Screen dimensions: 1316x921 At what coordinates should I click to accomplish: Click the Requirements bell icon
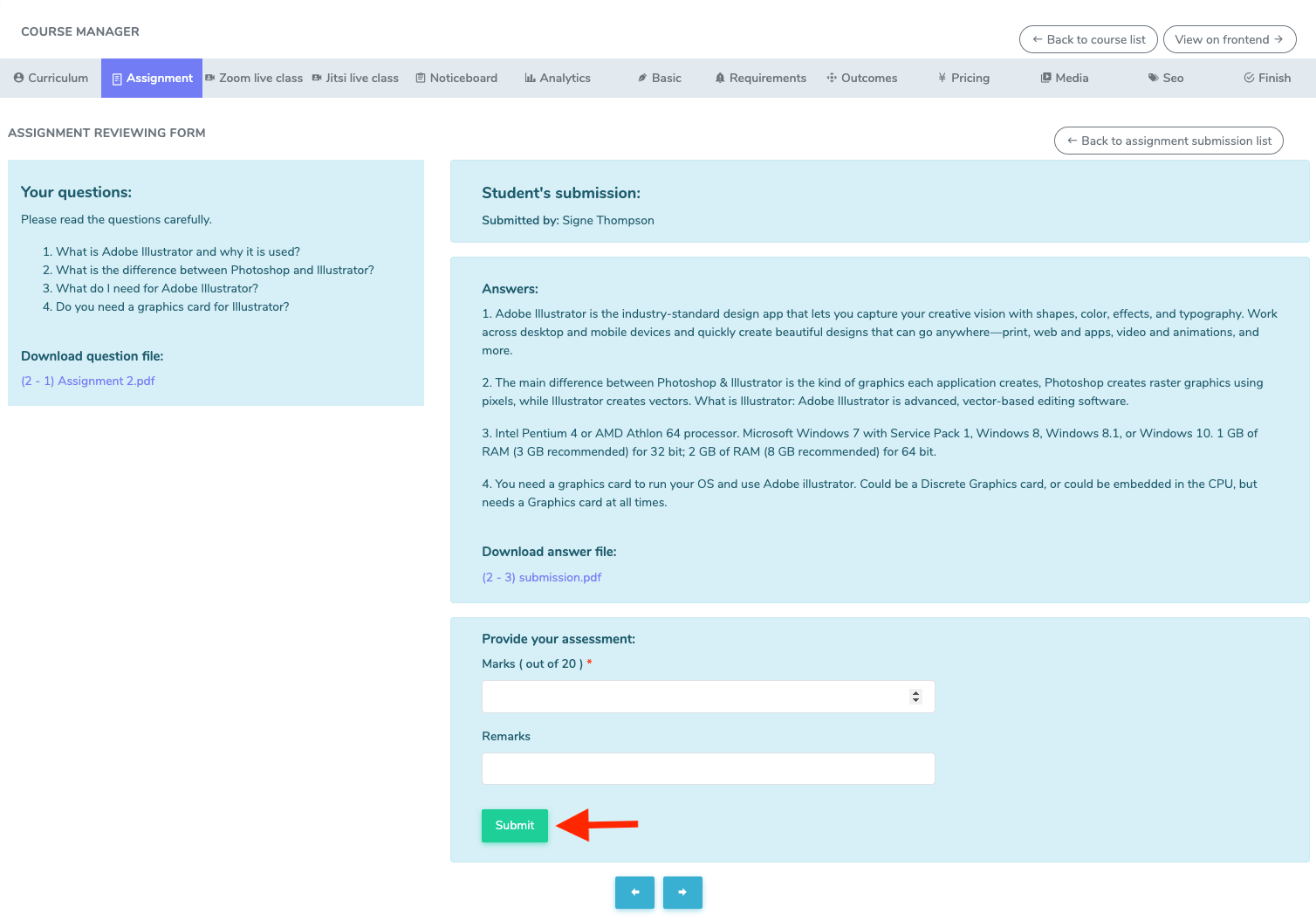720,78
